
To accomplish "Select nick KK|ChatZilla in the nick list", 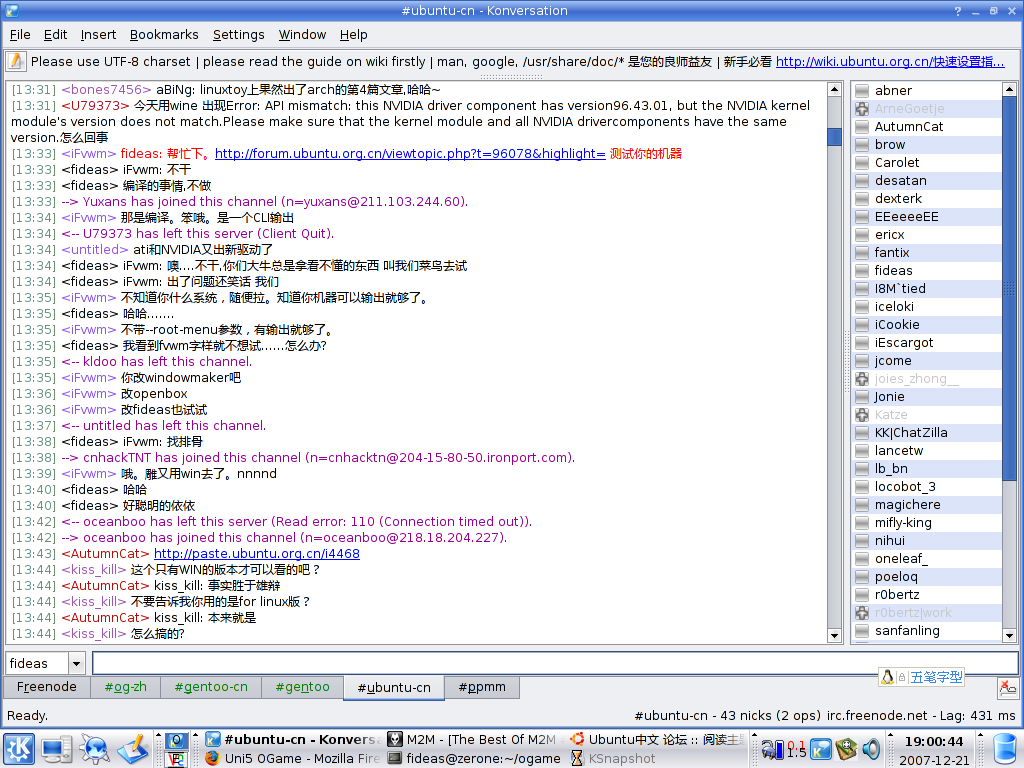I will click(926, 433).
